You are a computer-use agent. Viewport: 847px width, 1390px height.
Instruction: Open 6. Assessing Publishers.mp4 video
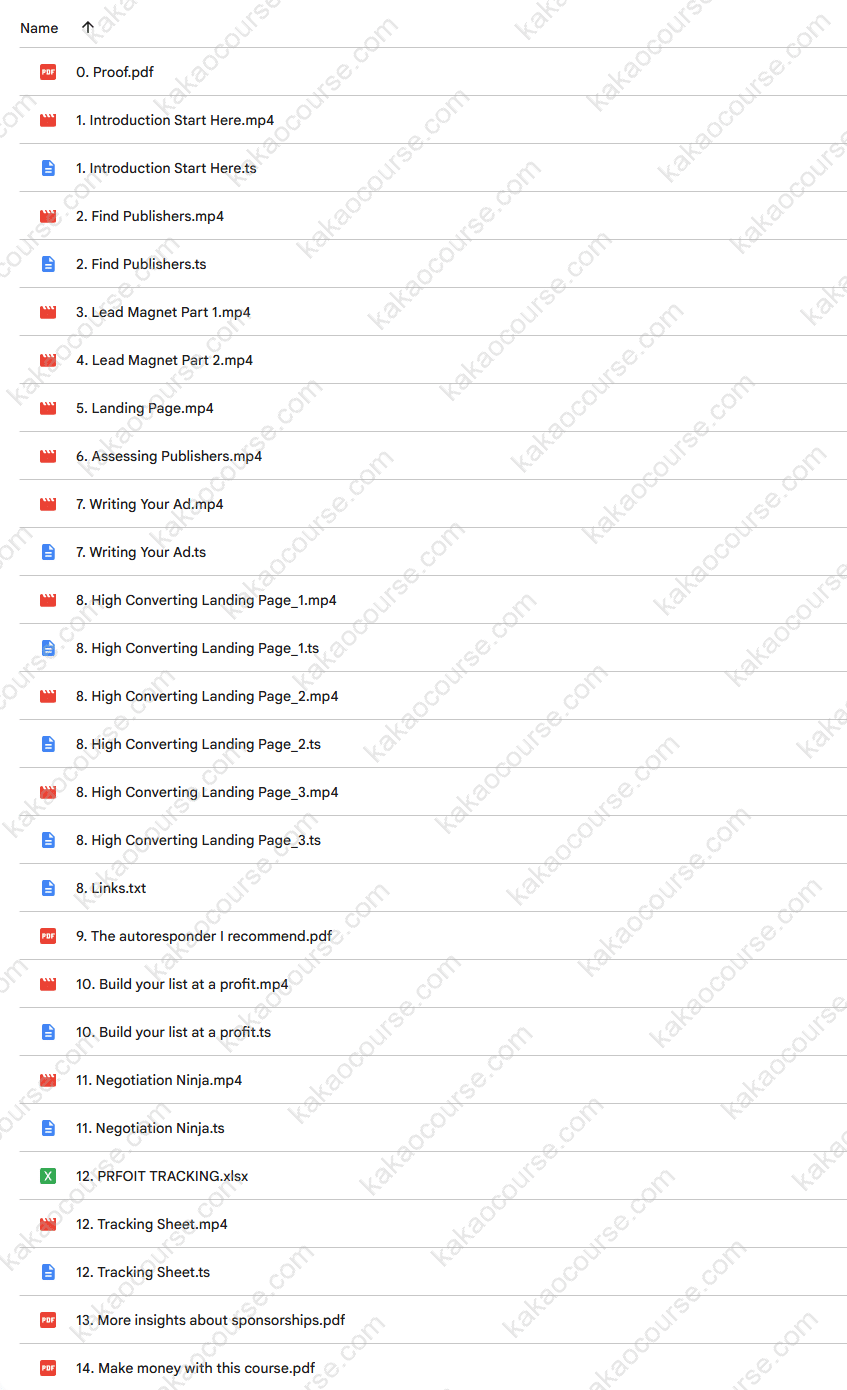169,456
